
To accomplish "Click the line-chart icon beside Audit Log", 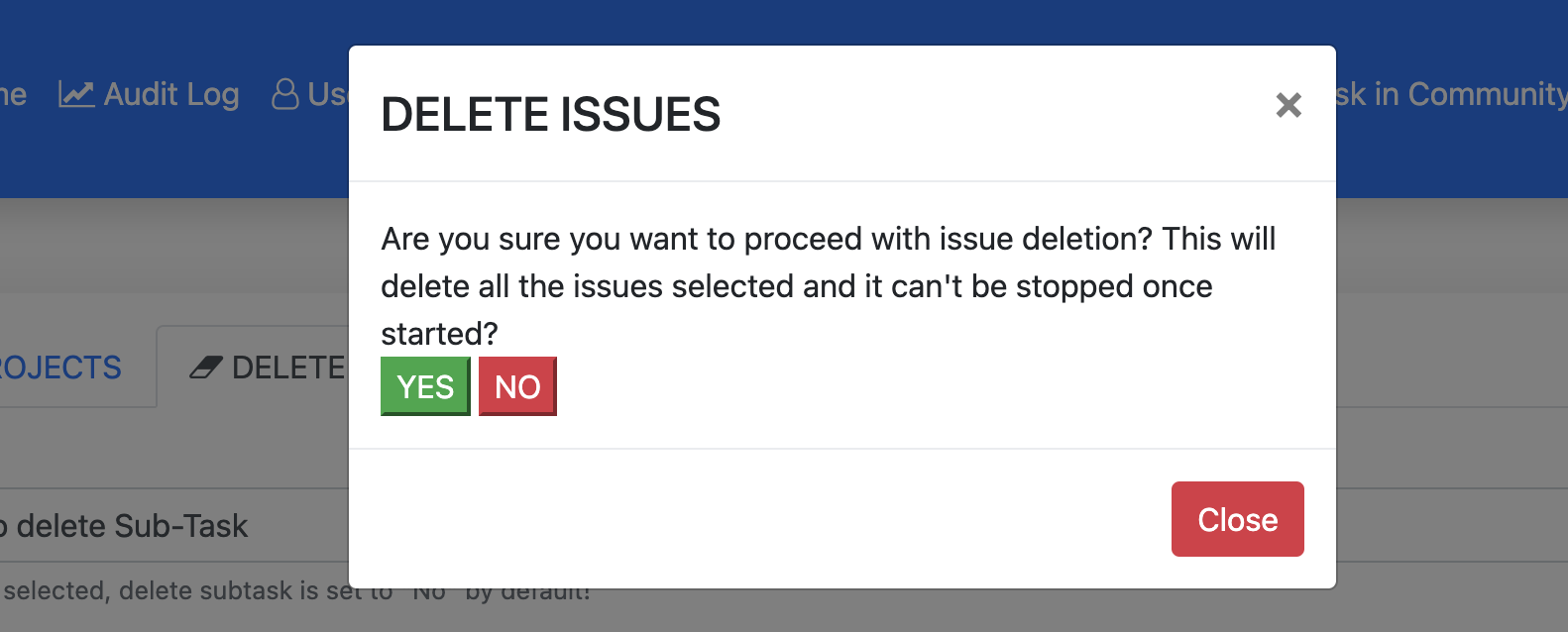I will pos(77,93).
